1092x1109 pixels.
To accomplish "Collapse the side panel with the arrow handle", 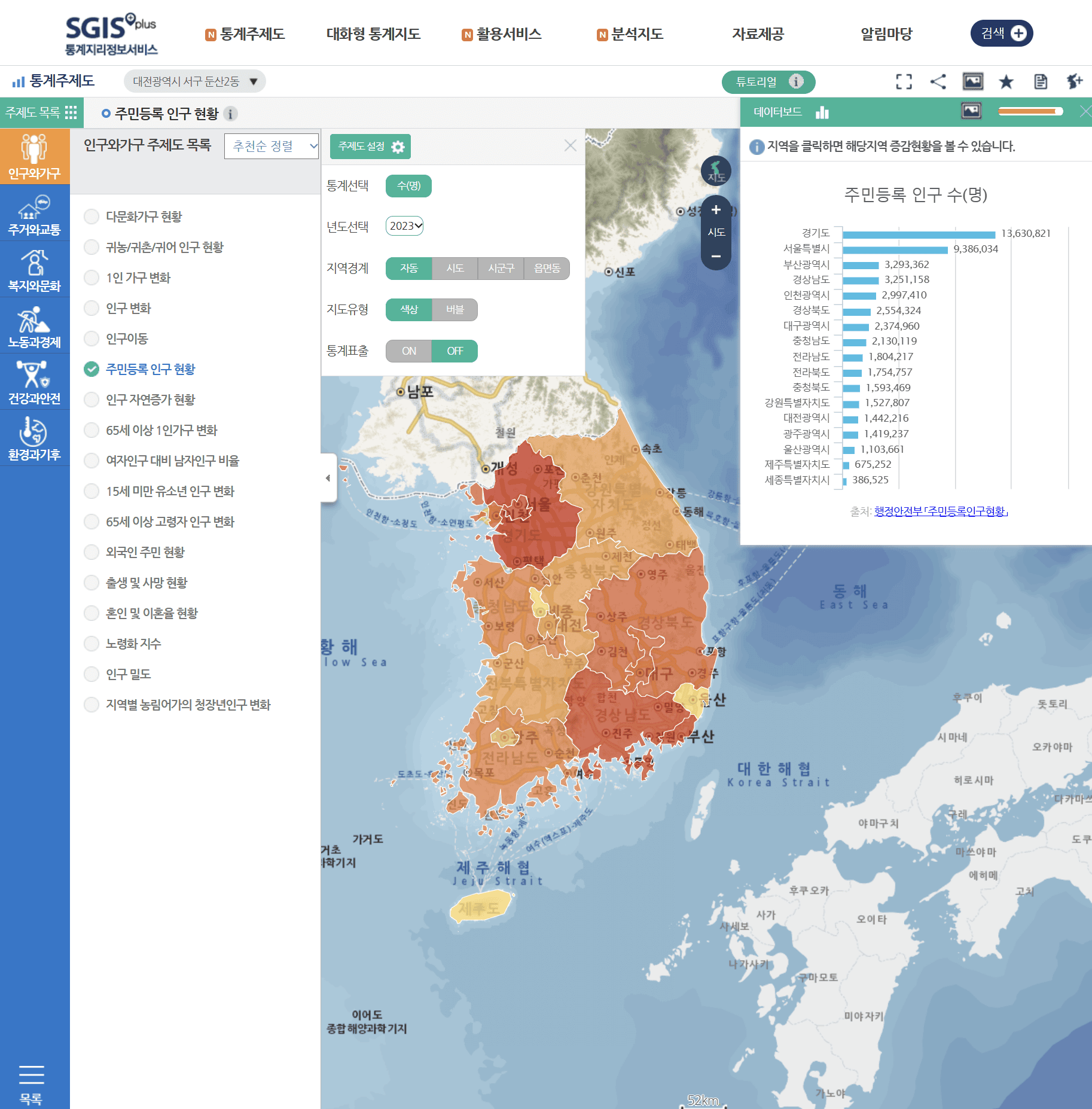I will (x=328, y=478).
